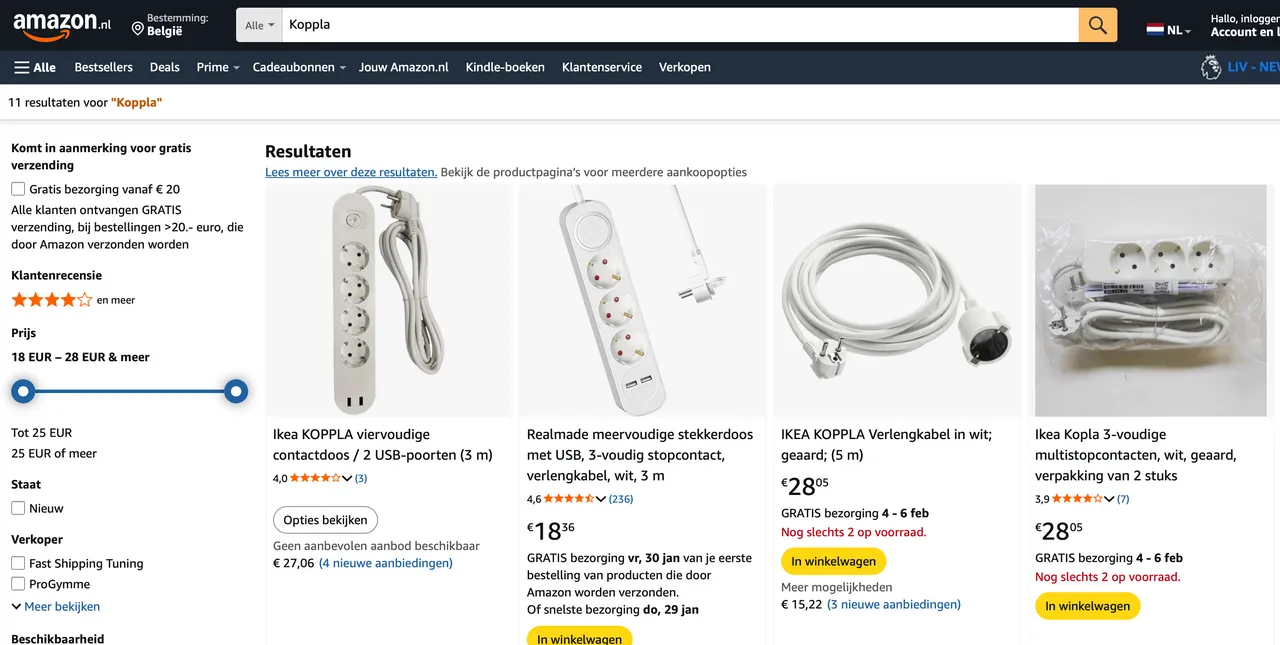
Task: Go to Klantenservice in the navigation bar
Action: pyautogui.click(x=601, y=67)
